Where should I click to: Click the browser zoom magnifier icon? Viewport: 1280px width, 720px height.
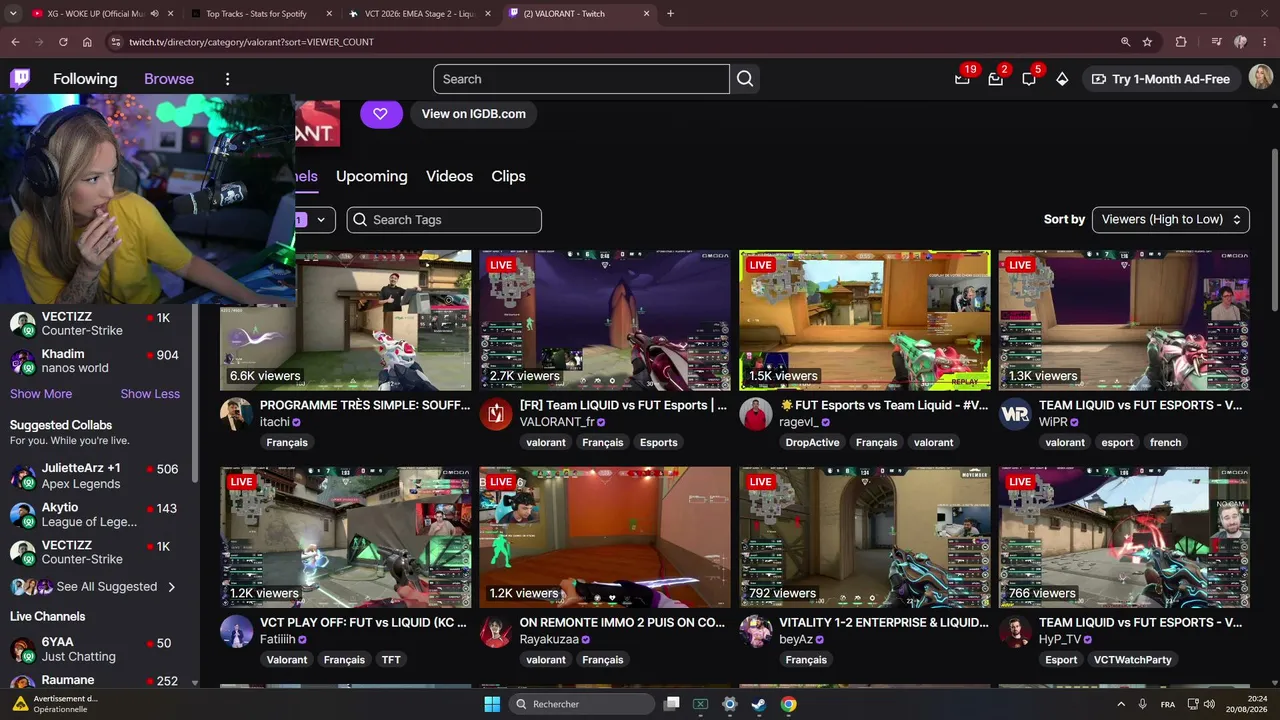1125,42
